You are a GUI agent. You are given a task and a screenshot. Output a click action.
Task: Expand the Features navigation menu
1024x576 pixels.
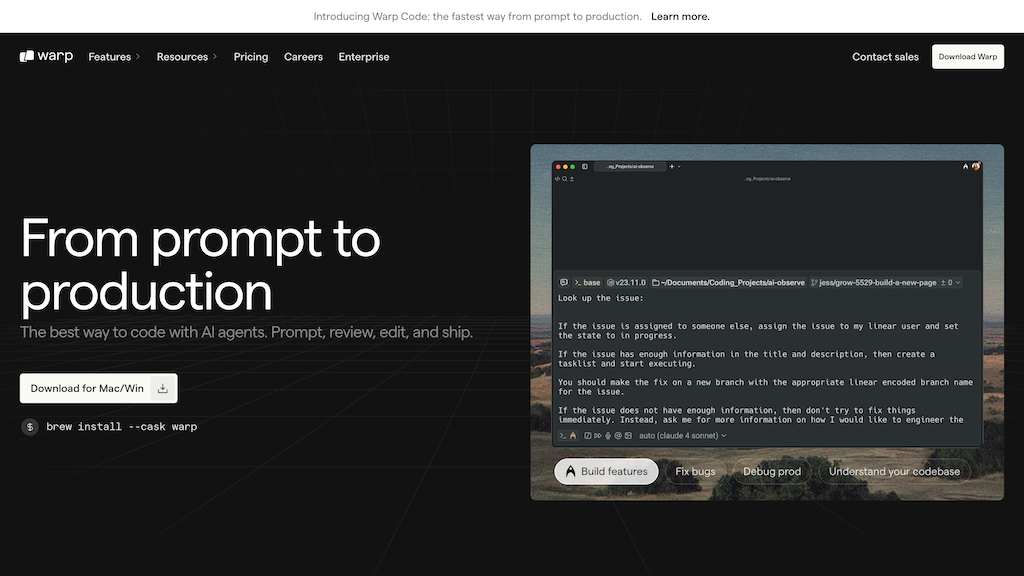(x=112, y=56)
